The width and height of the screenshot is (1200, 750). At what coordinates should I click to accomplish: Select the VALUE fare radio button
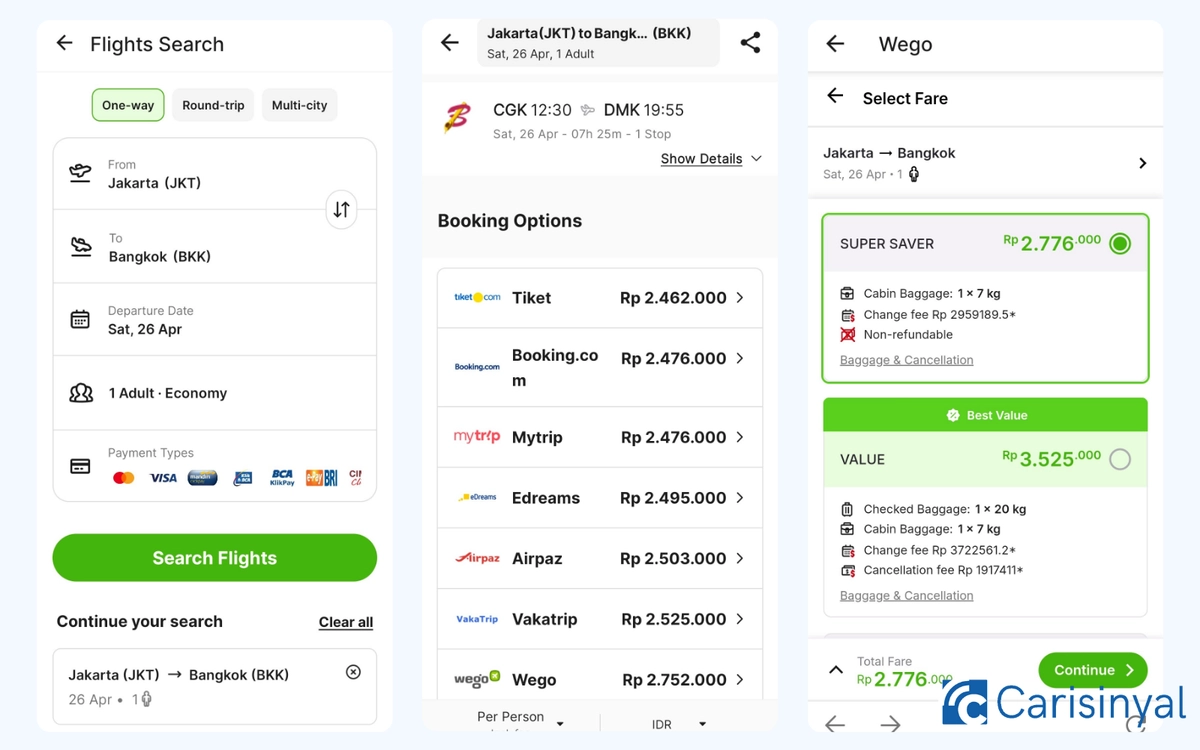(x=1120, y=459)
